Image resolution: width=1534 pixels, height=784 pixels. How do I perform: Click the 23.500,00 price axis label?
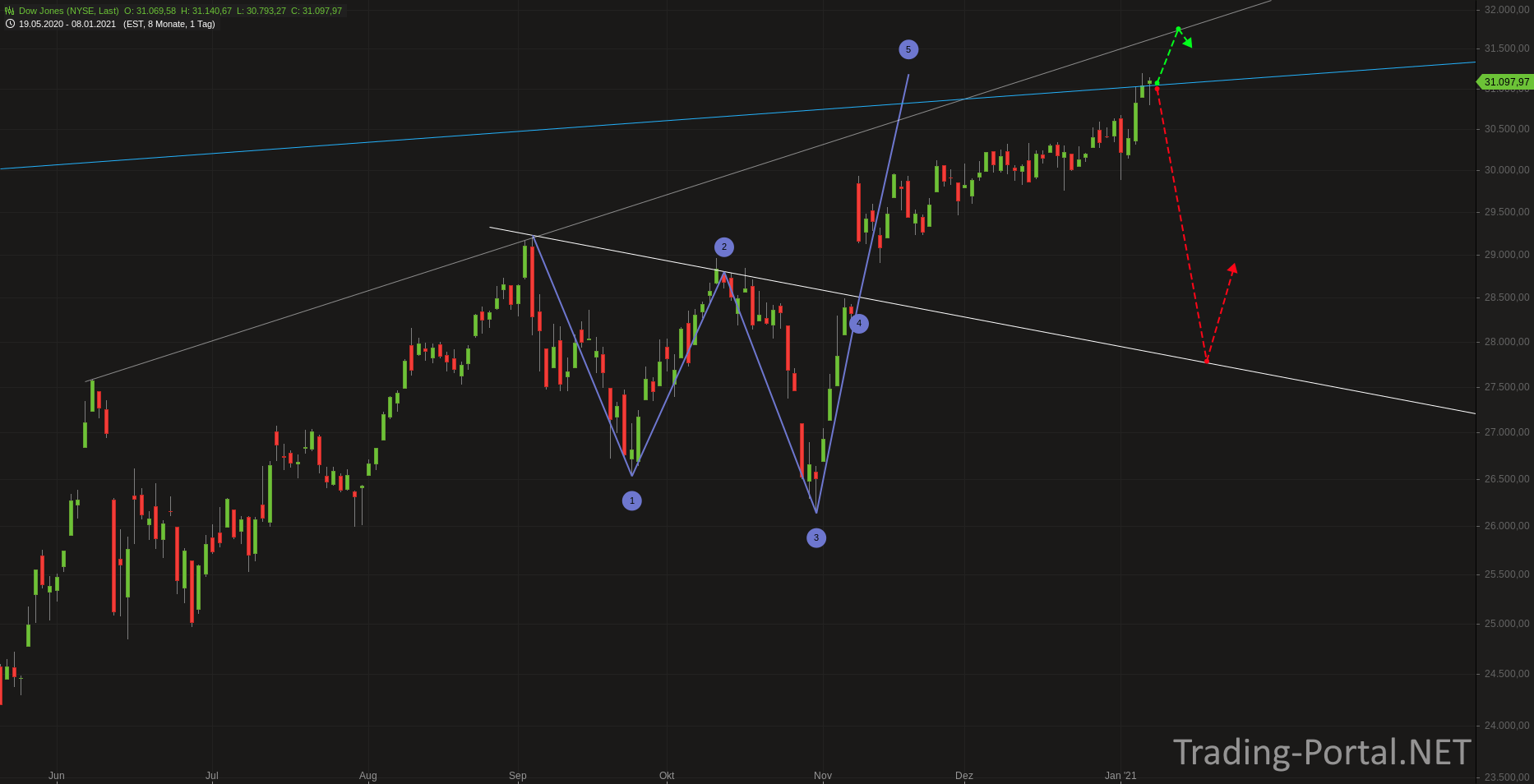click(x=1507, y=777)
